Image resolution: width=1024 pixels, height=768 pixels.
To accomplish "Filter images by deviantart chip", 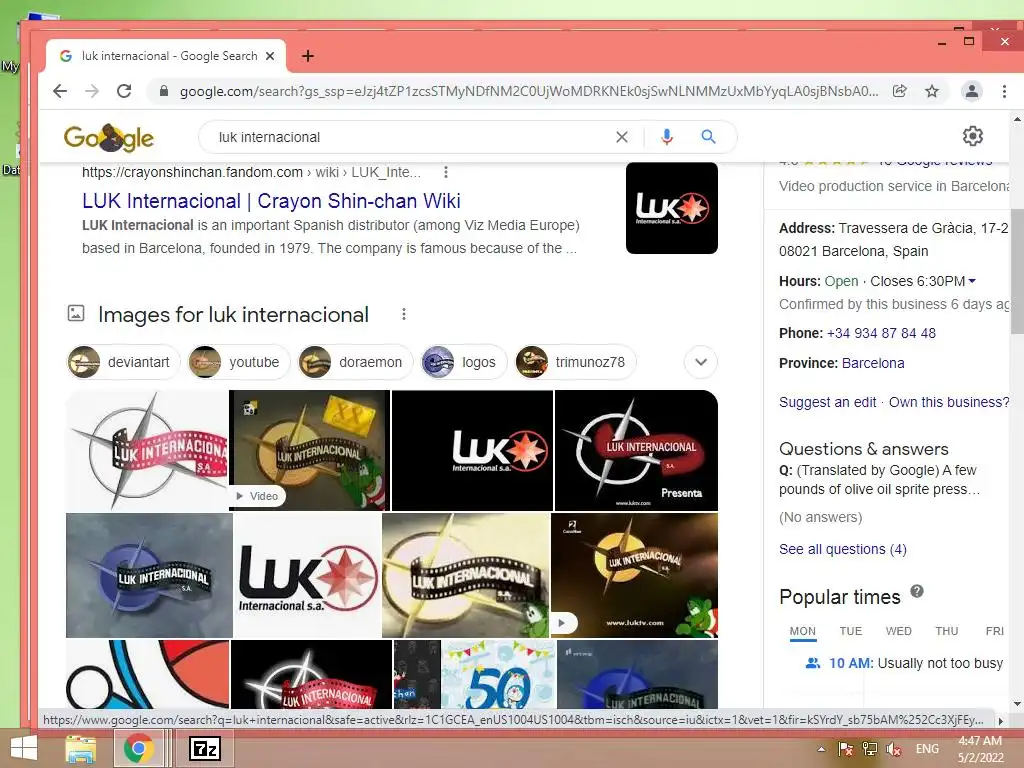I will click(123, 362).
